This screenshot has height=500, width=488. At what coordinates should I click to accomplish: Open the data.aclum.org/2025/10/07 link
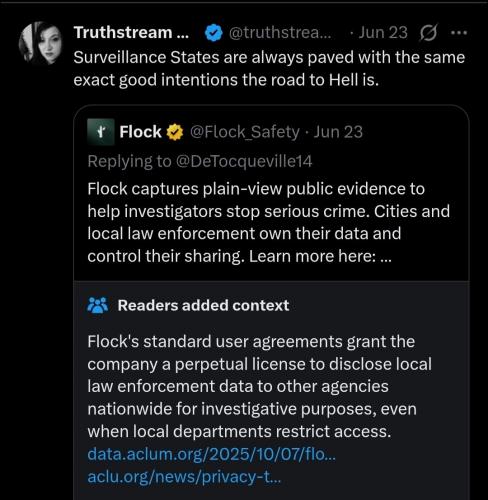[212, 454]
